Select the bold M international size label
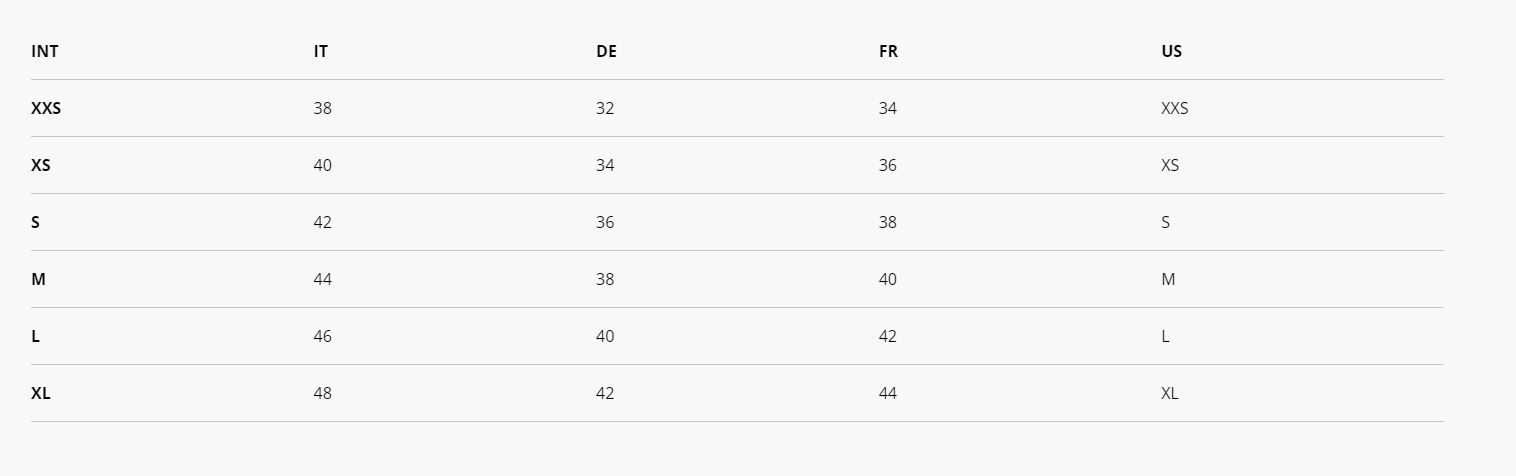Image resolution: width=1516 pixels, height=476 pixels. pyautogui.click(x=38, y=279)
